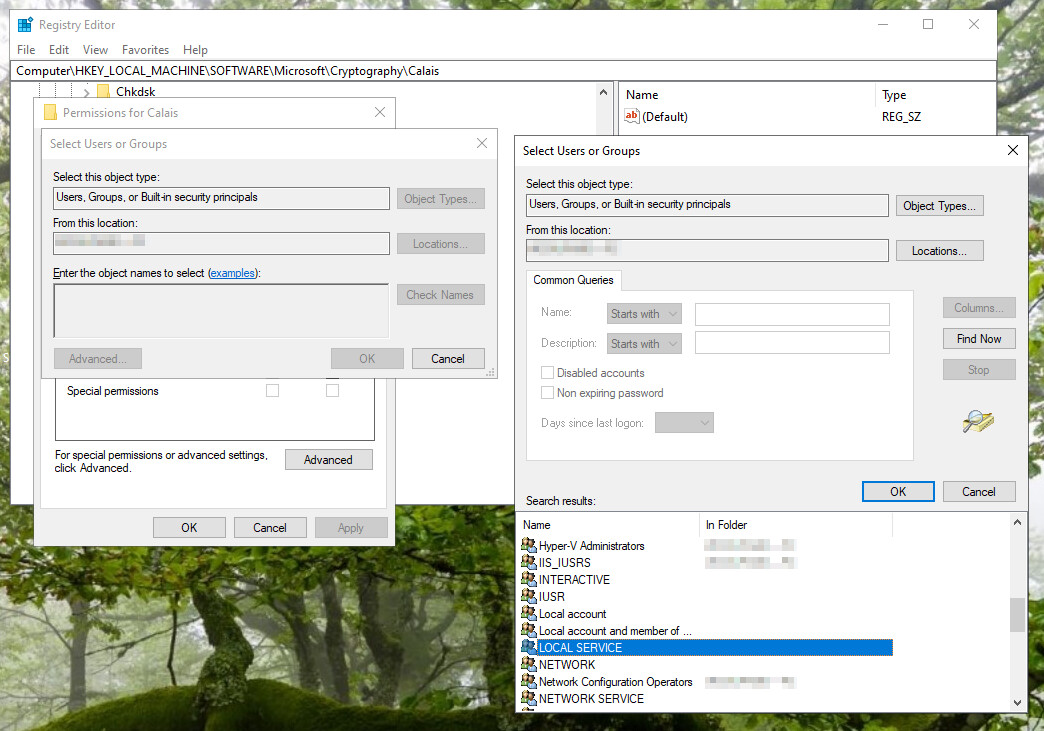1044x731 pixels.
Task: Click Cancel in simple Select Users dialog
Action: click(x=448, y=358)
